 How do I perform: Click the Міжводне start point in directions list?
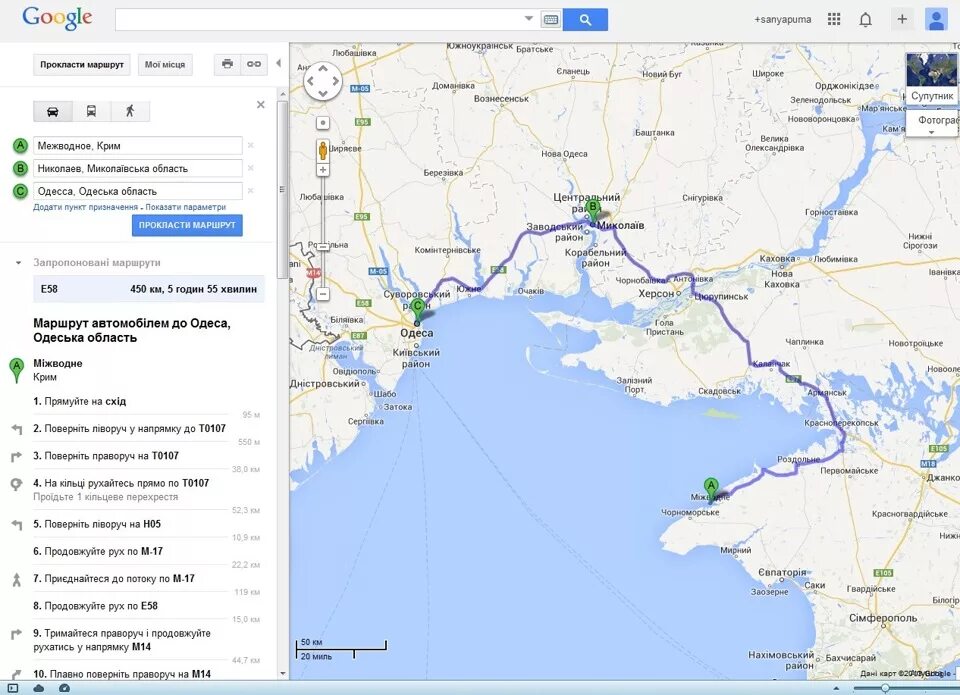(x=58, y=363)
